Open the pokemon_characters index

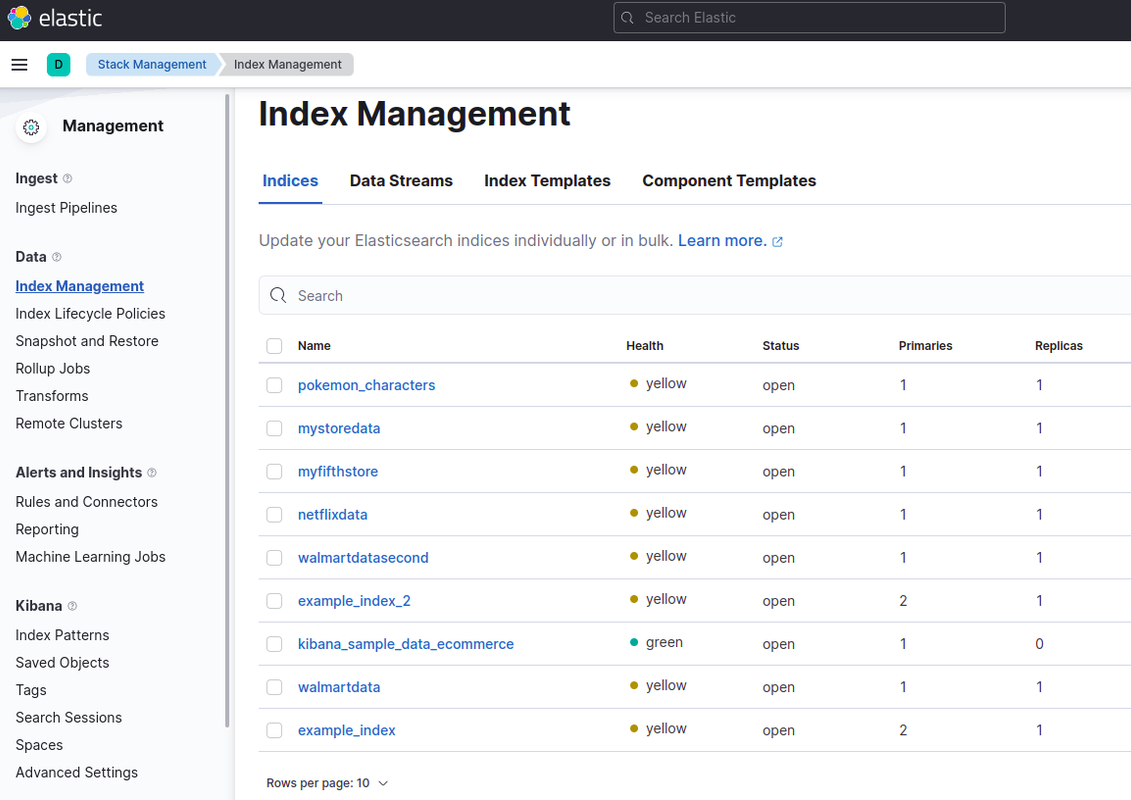point(366,385)
